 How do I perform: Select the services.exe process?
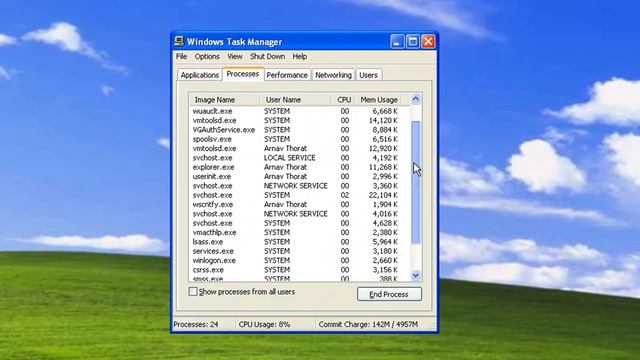click(x=299, y=251)
